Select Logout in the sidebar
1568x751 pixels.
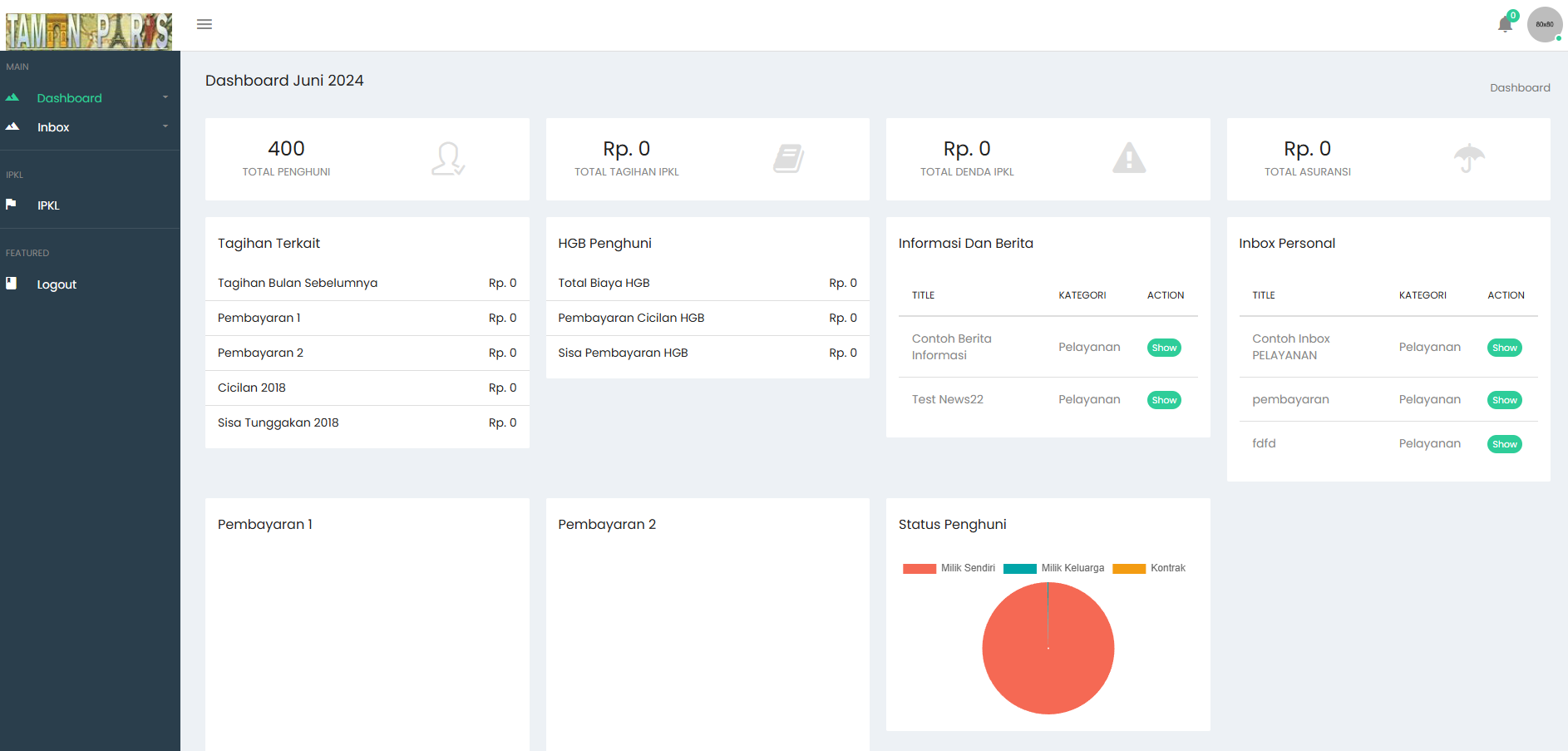tap(57, 284)
